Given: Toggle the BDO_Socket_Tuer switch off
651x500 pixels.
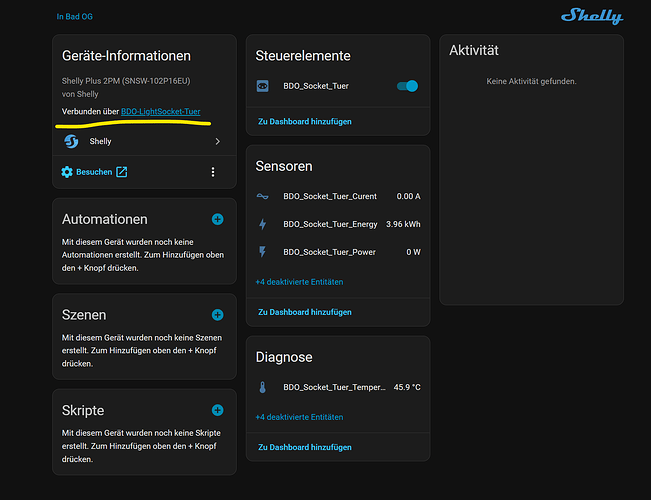Looking at the screenshot, I should pos(407,86).
